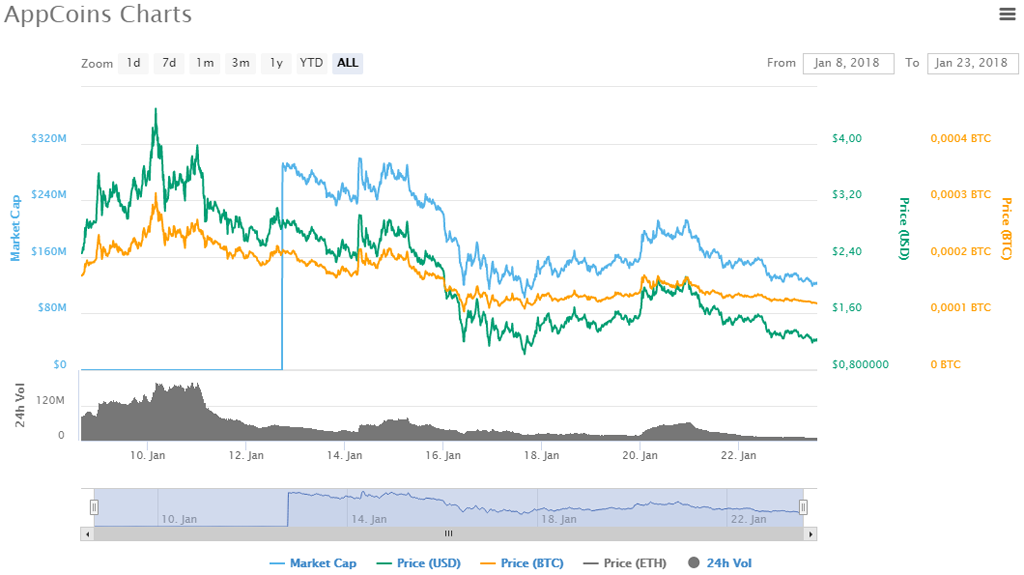Toggle Price (BTC) series in legend

click(x=522, y=563)
